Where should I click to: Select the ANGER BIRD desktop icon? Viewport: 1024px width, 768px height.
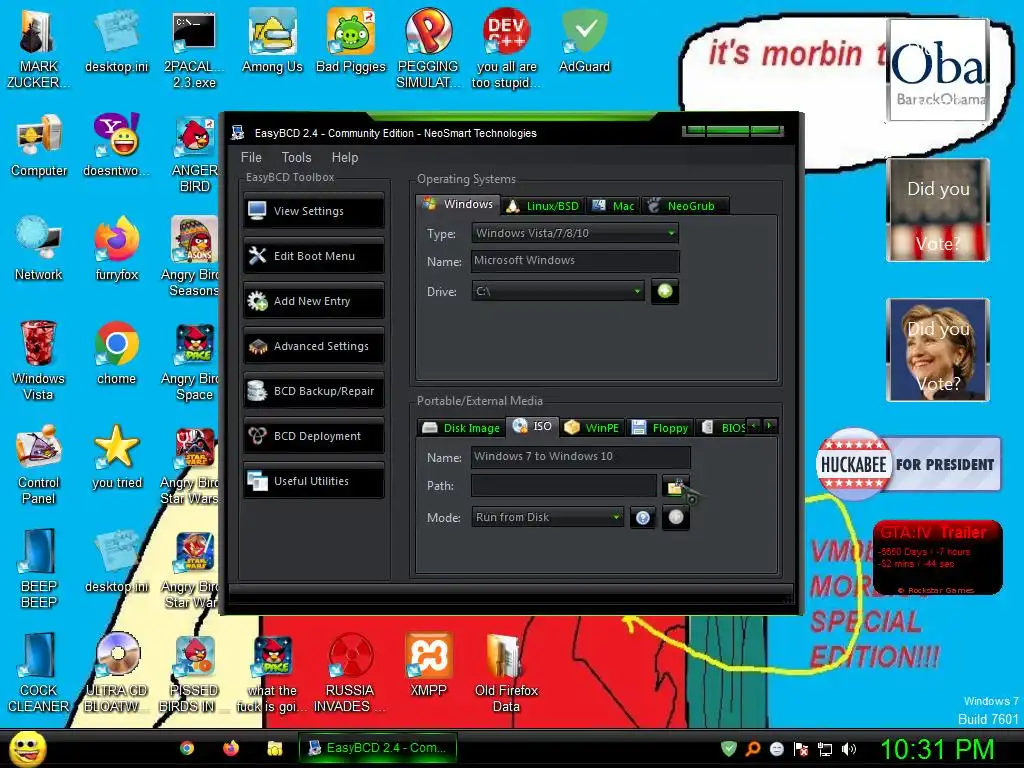[194, 152]
